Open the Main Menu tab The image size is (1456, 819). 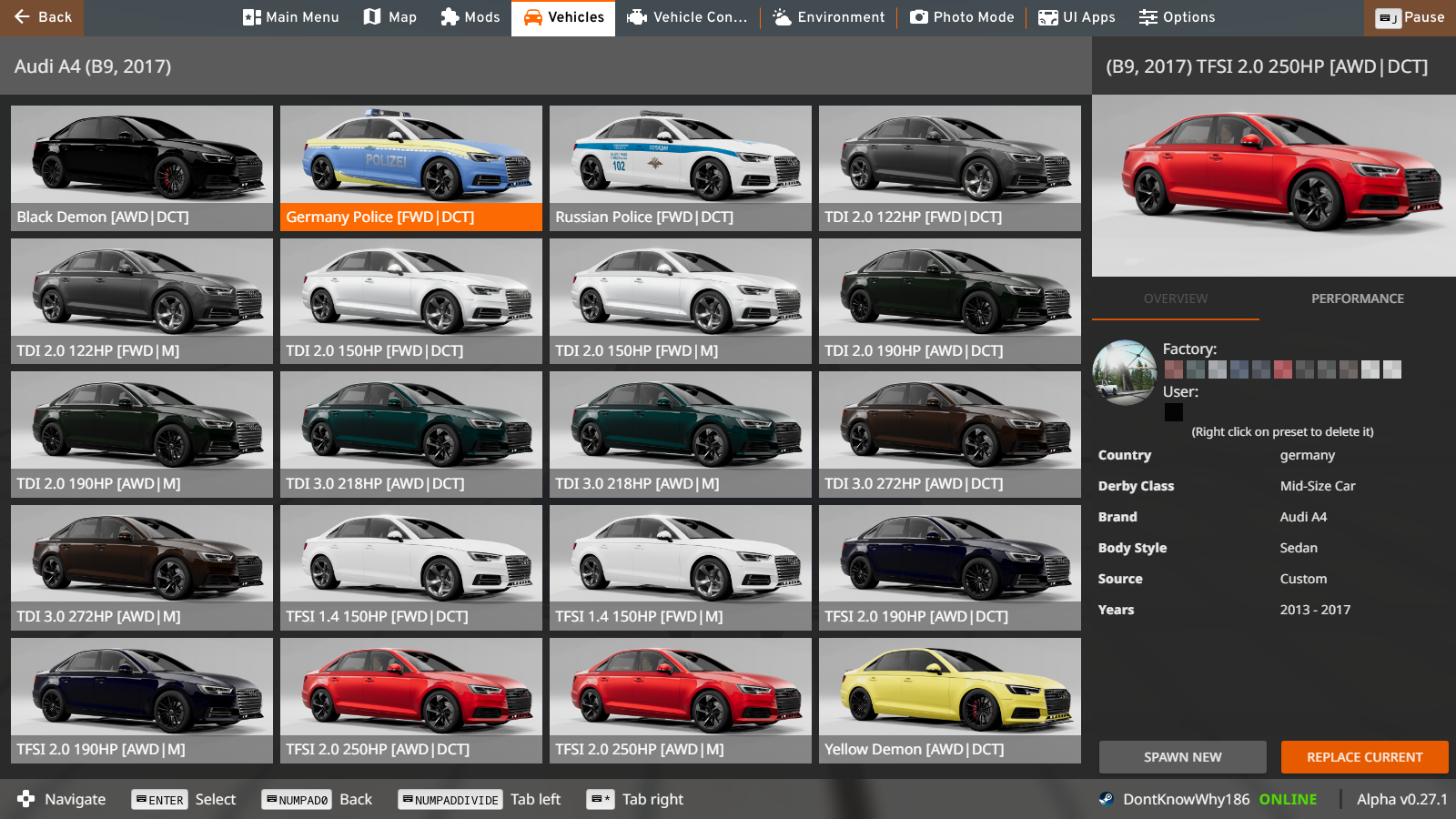[291, 17]
